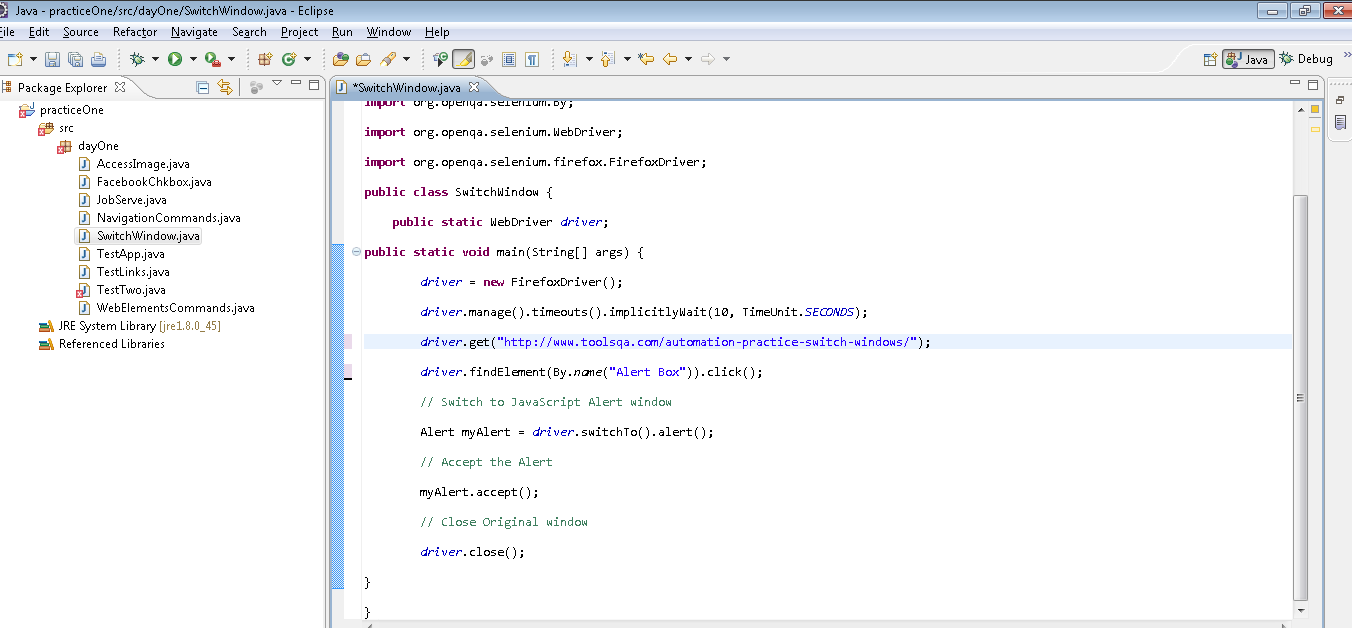Click the Collapse All icon in Package Explorer
1352x628 pixels.
point(203,87)
